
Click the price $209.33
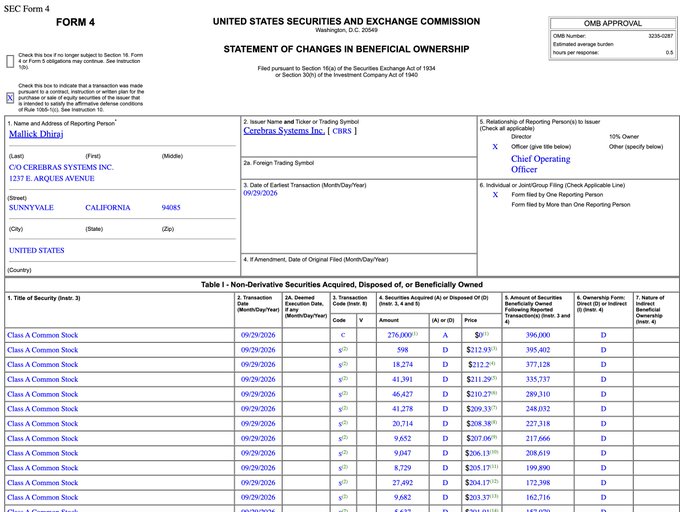pyautogui.click(x=481, y=409)
